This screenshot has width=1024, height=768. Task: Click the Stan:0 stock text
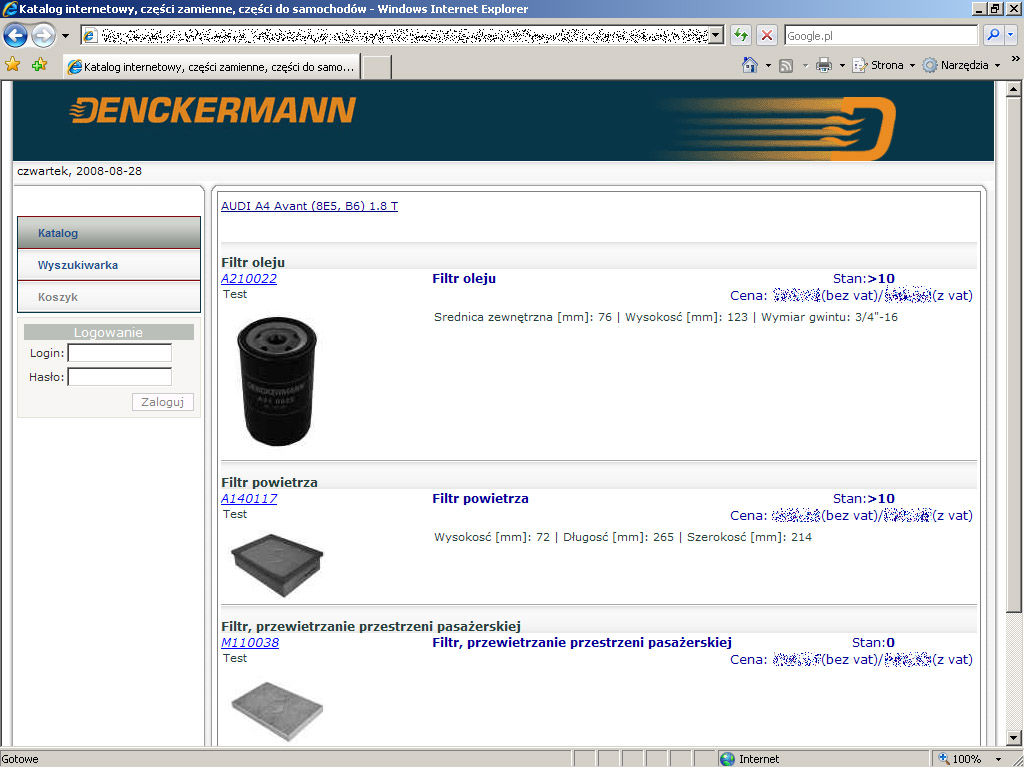tap(873, 643)
